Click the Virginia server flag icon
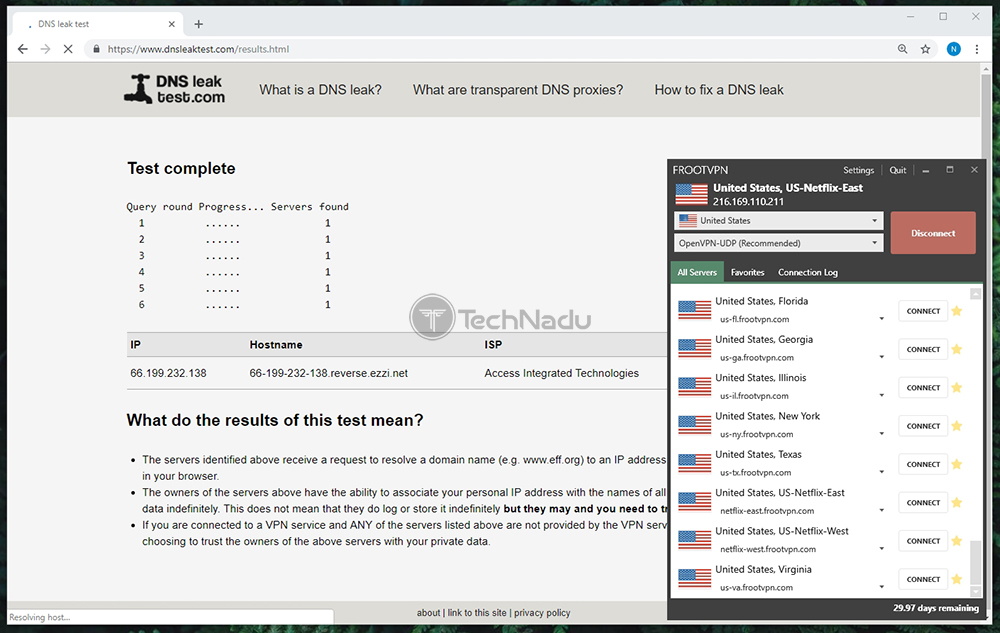Screen dimensions: 1000x633 (x=695, y=578)
